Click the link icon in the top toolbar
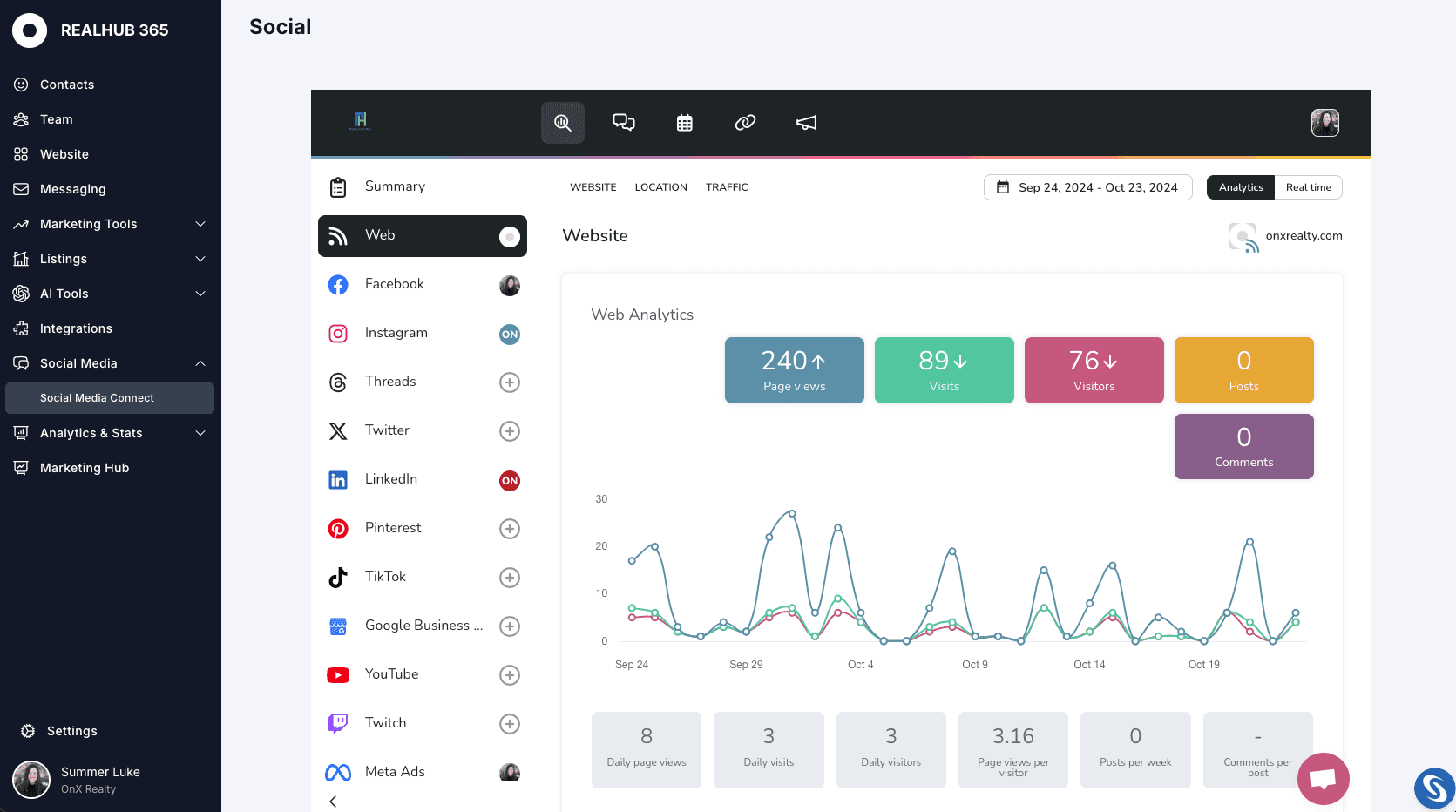 745,123
